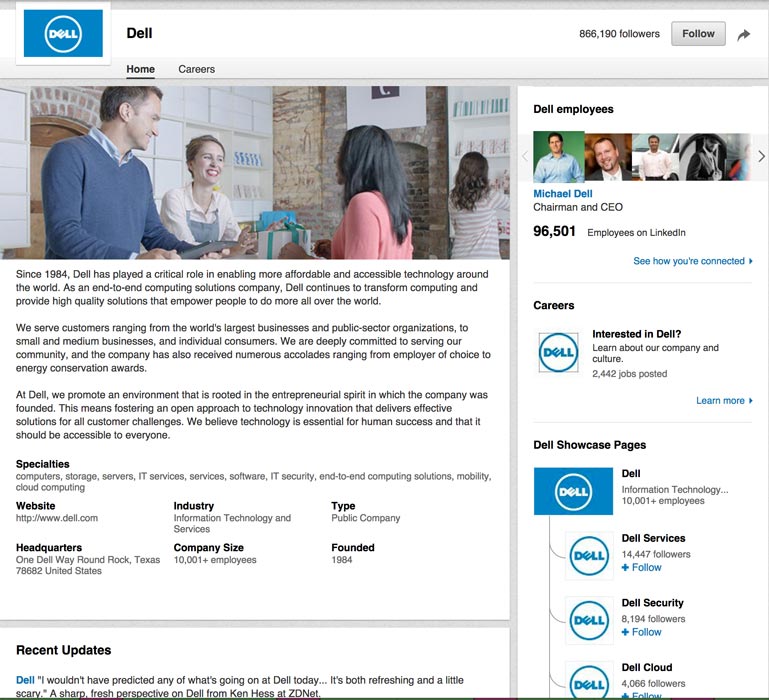This screenshot has width=769, height=700.
Task: Open the Dell showcase page title
Action: (631, 473)
